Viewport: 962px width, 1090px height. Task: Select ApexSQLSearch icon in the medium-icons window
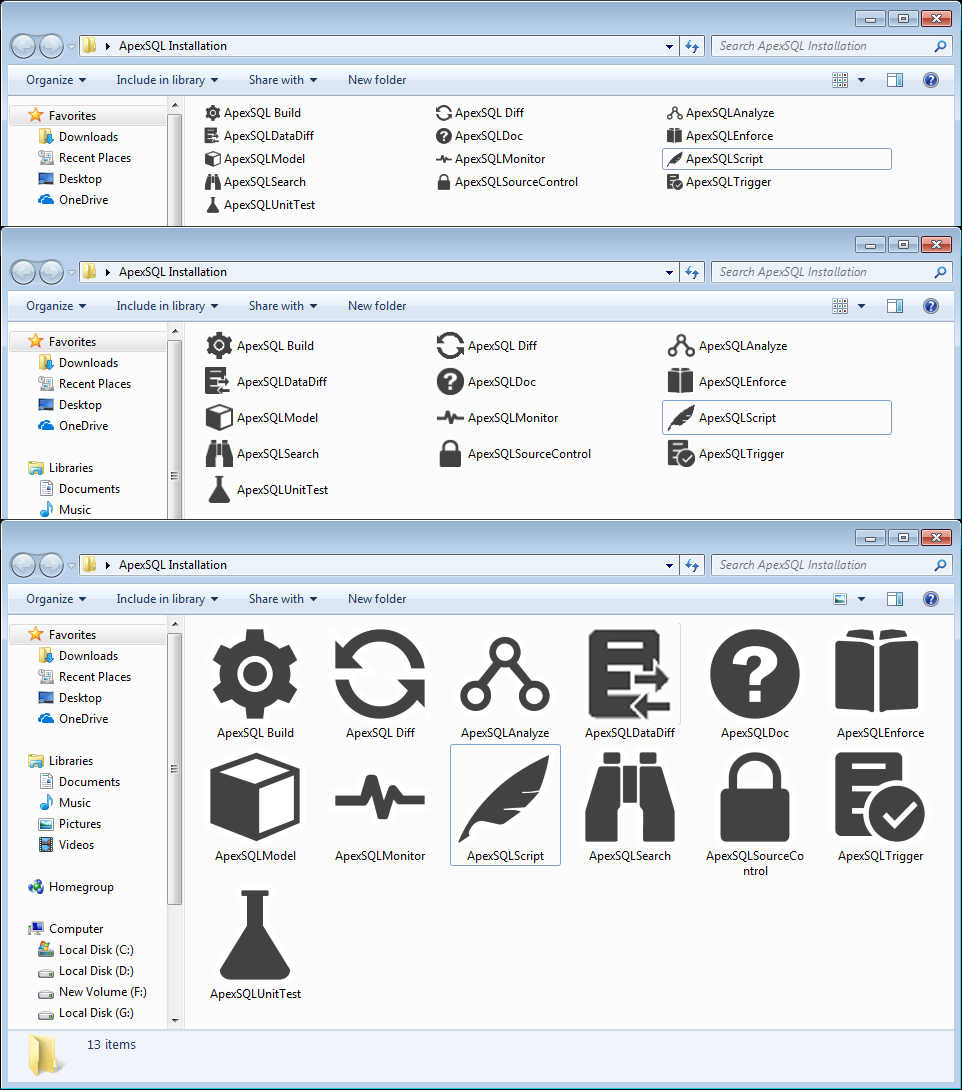[x=219, y=454]
